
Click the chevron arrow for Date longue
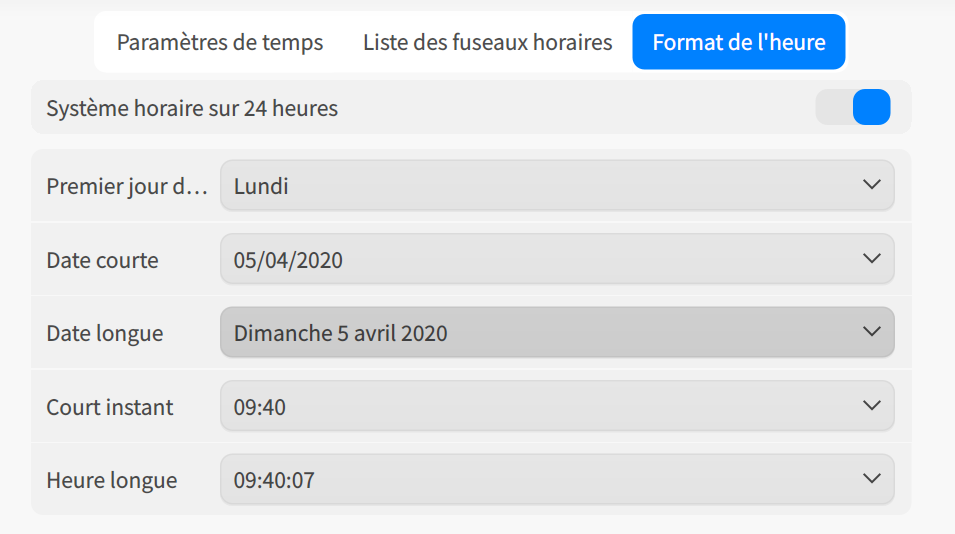pyautogui.click(x=872, y=331)
